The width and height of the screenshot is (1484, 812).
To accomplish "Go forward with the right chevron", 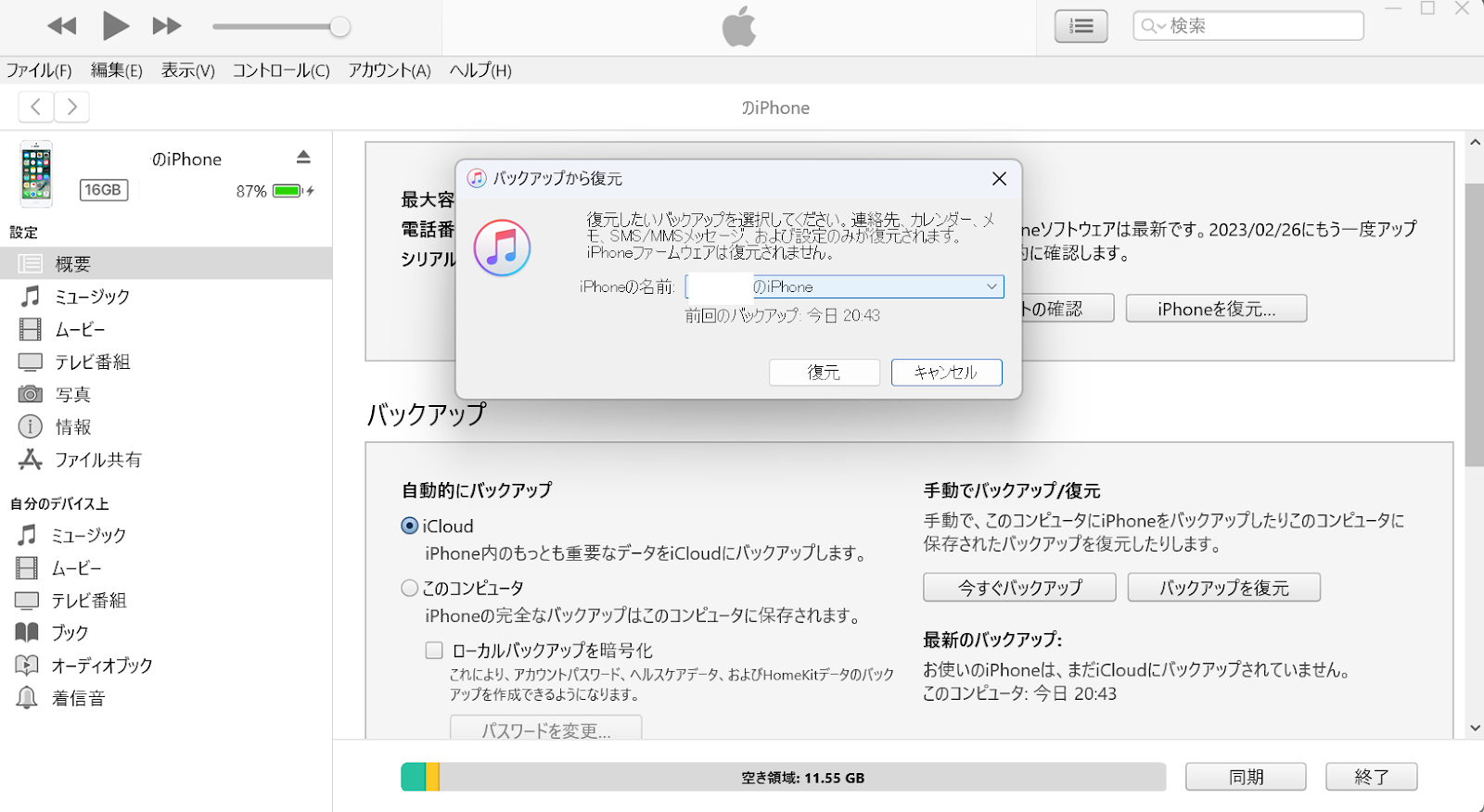I will point(71,107).
